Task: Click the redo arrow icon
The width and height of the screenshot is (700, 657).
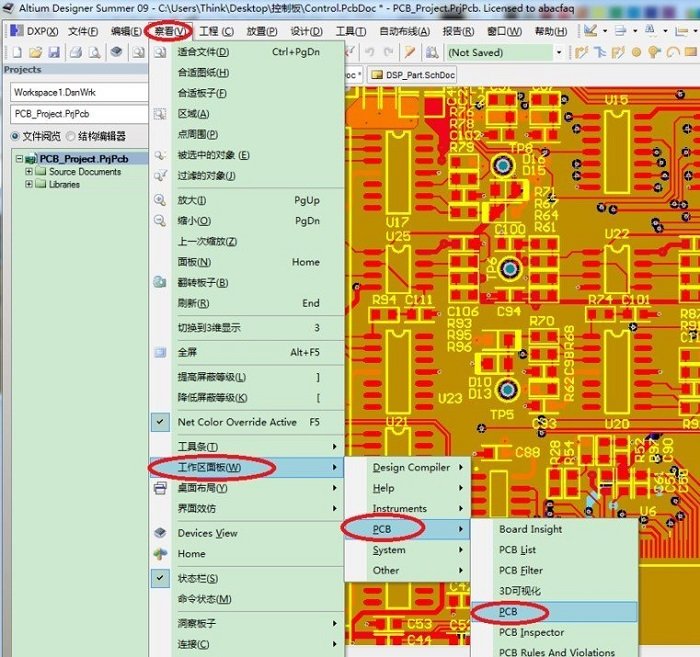Action: coord(388,52)
